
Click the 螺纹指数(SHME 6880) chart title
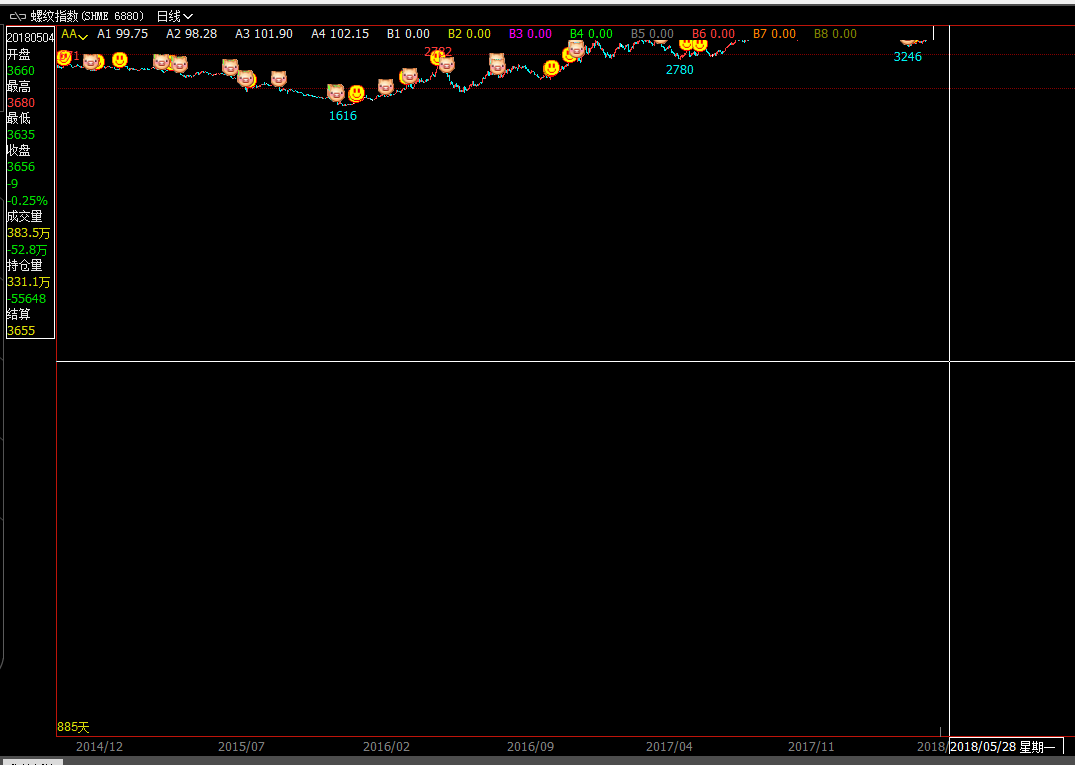[87, 16]
